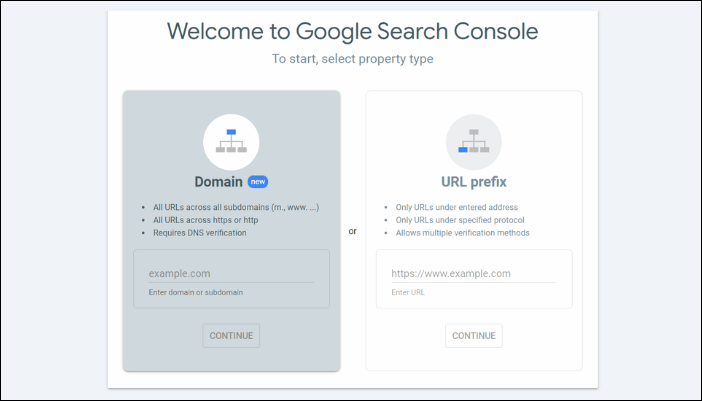Image resolution: width=702 pixels, height=401 pixels.
Task: Click 'Requires DNS verification' bullet
Action: coord(200,233)
